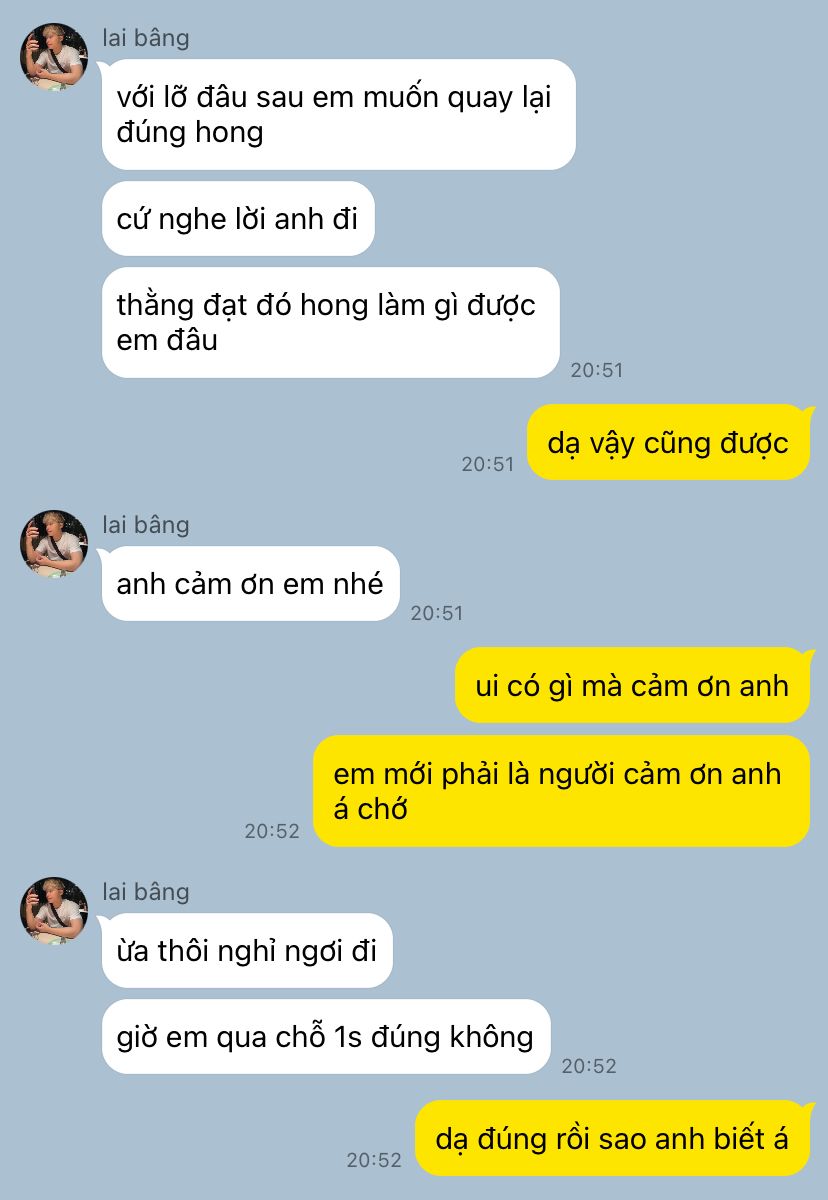Select the 'thằng đạt đó hong làm gì' message

tap(330, 322)
